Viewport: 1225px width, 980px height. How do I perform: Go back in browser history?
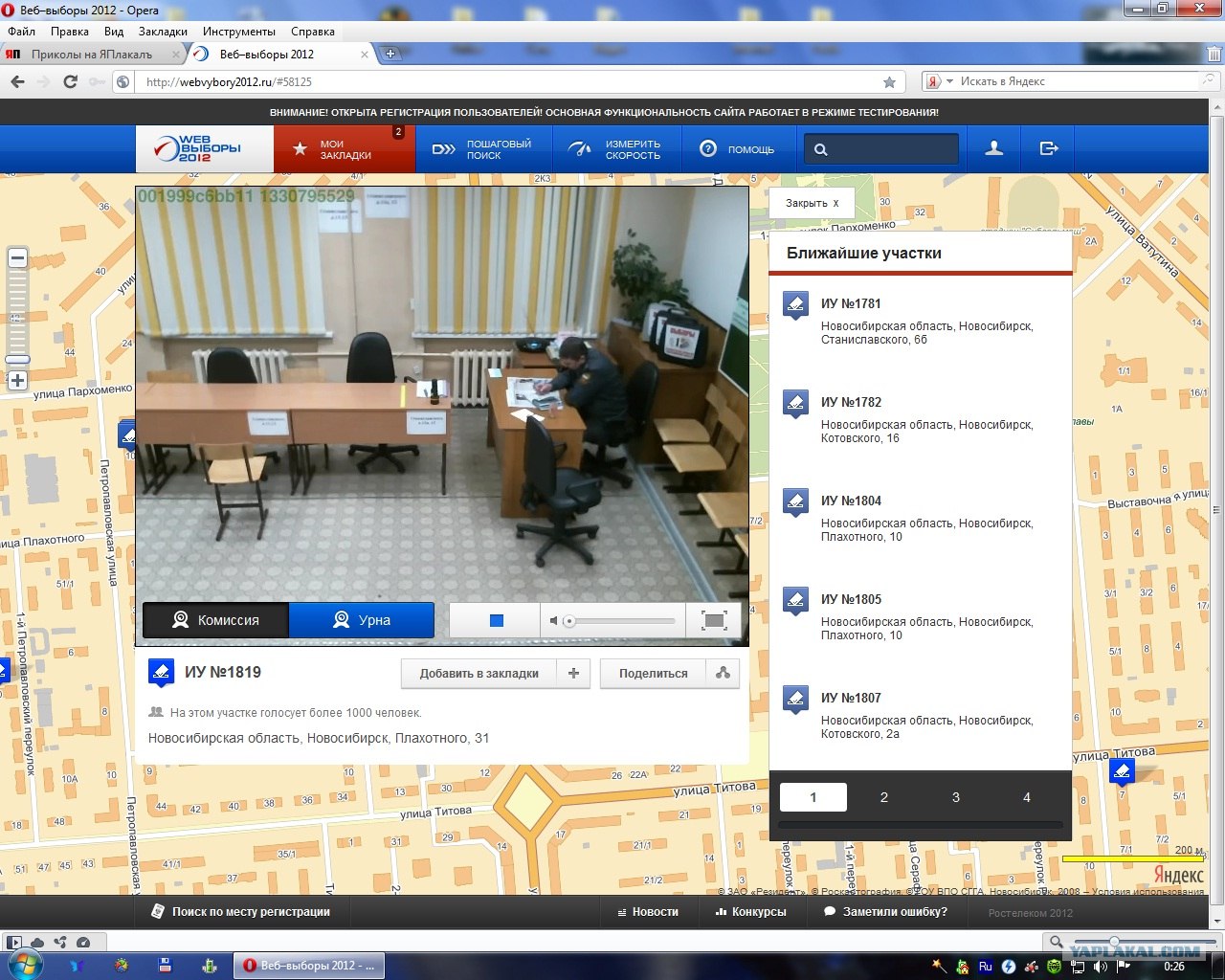tap(17, 82)
